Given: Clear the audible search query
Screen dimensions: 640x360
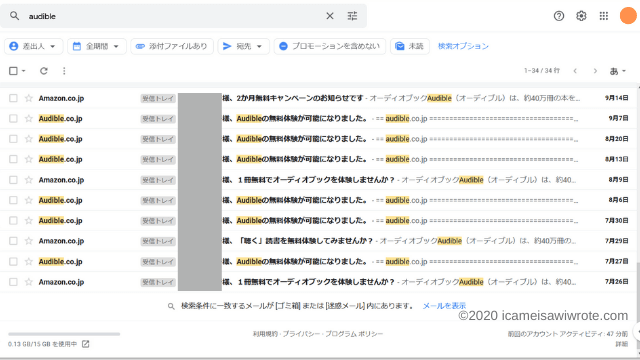Looking at the screenshot, I should 330,16.
